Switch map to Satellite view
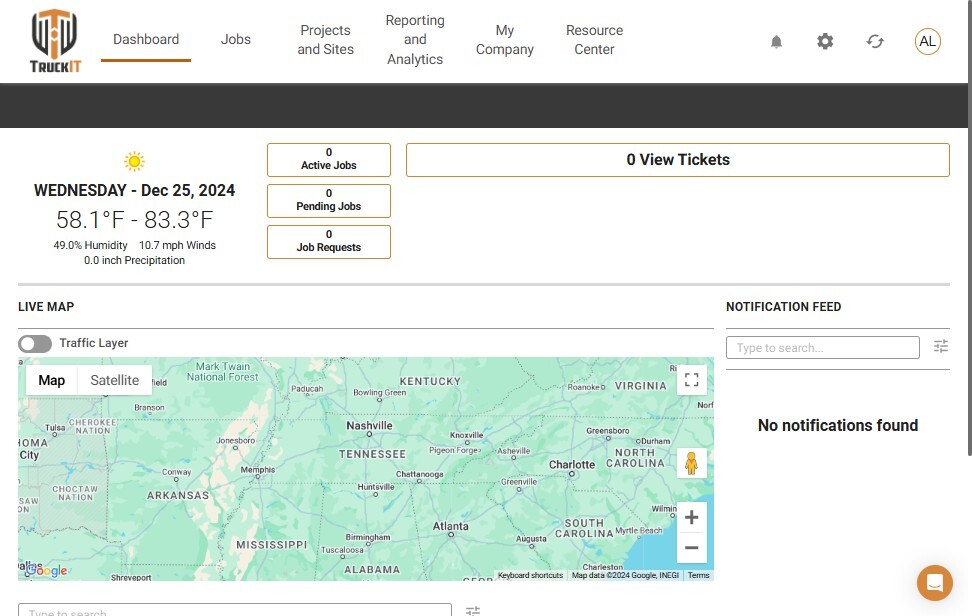This screenshot has width=972, height=616. [115, 381]
